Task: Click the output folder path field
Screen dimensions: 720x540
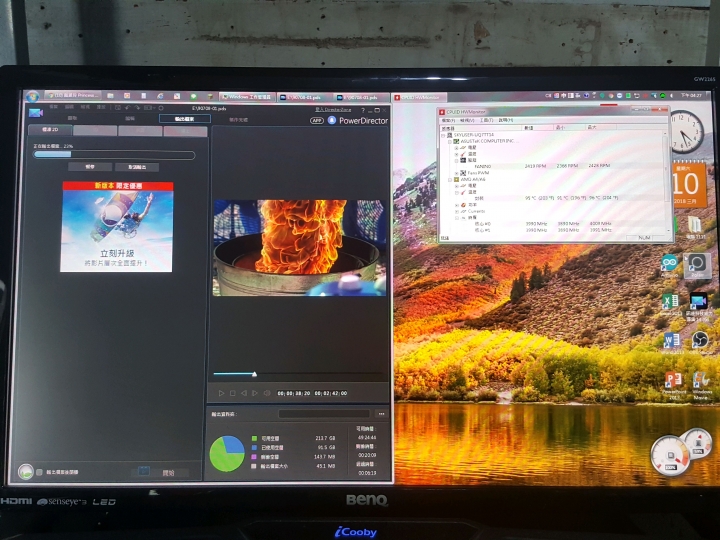Action: point(324,414)
